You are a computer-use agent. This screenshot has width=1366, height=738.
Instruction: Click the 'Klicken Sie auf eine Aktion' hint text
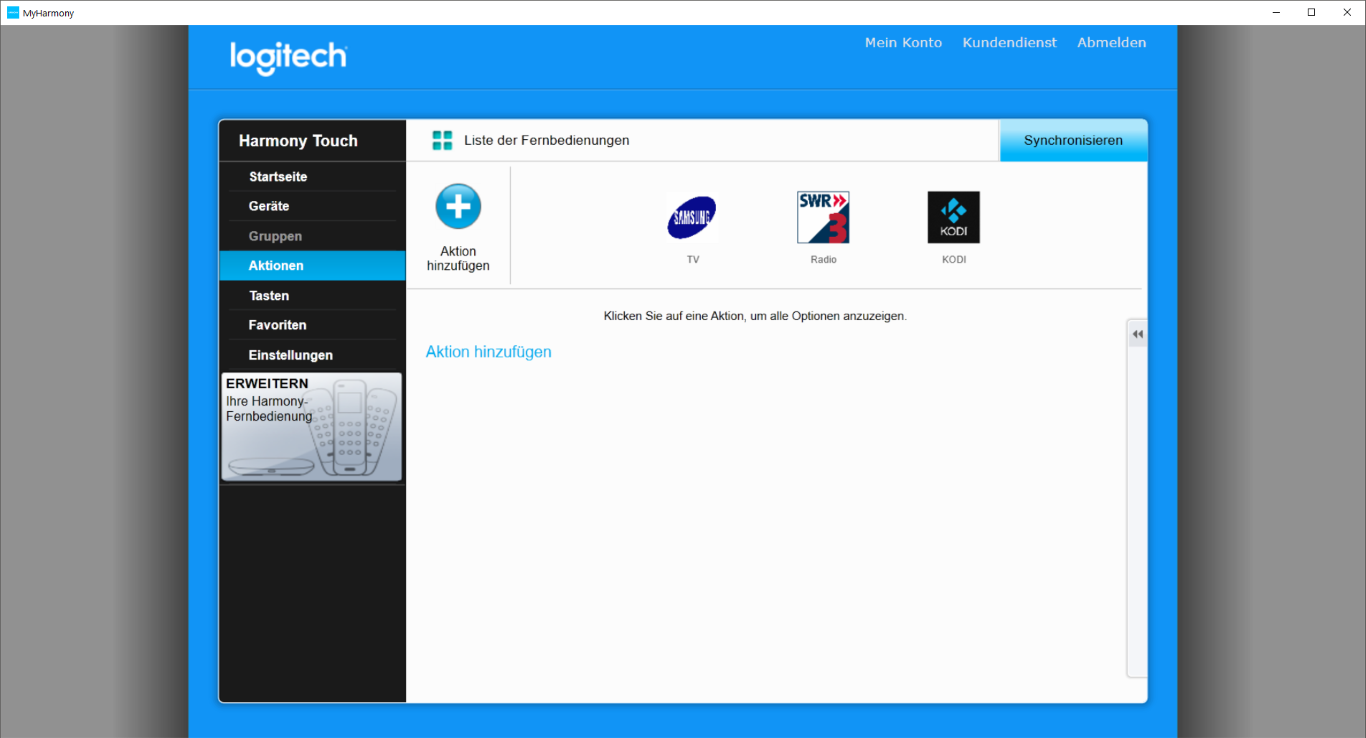pos(755,316)
